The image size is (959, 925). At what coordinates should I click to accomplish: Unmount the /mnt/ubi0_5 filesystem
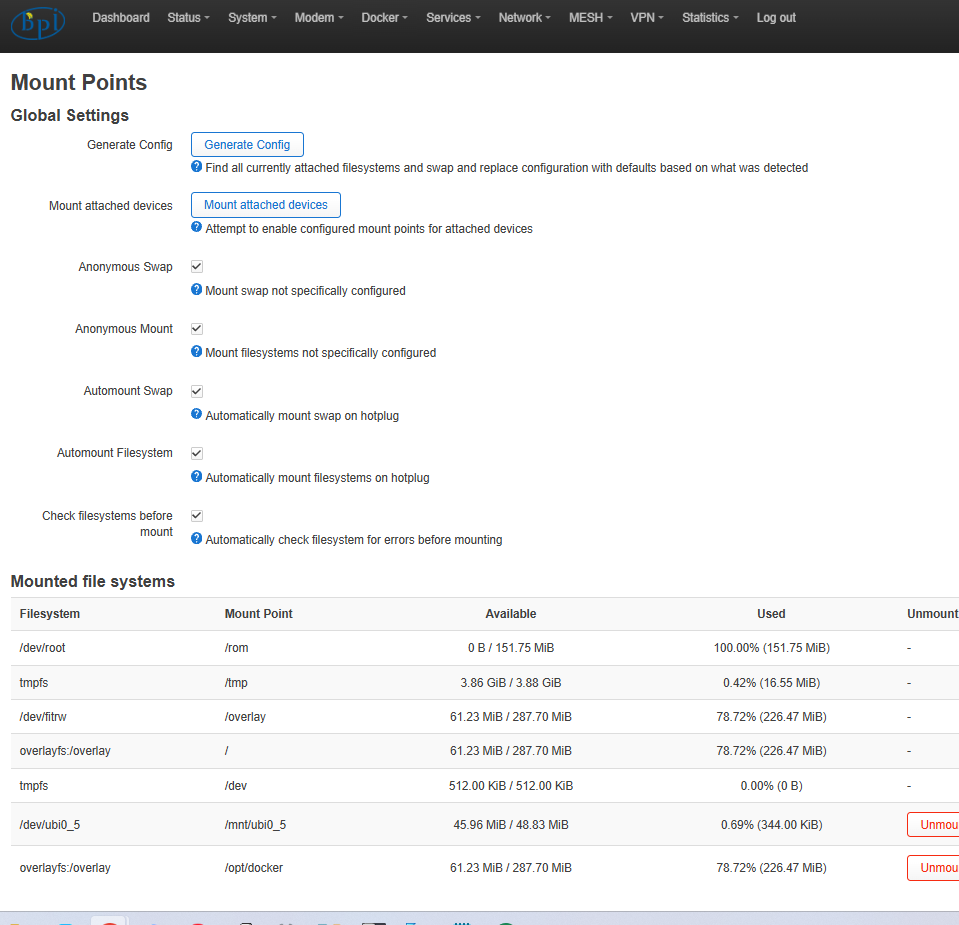tap(934, 825)
